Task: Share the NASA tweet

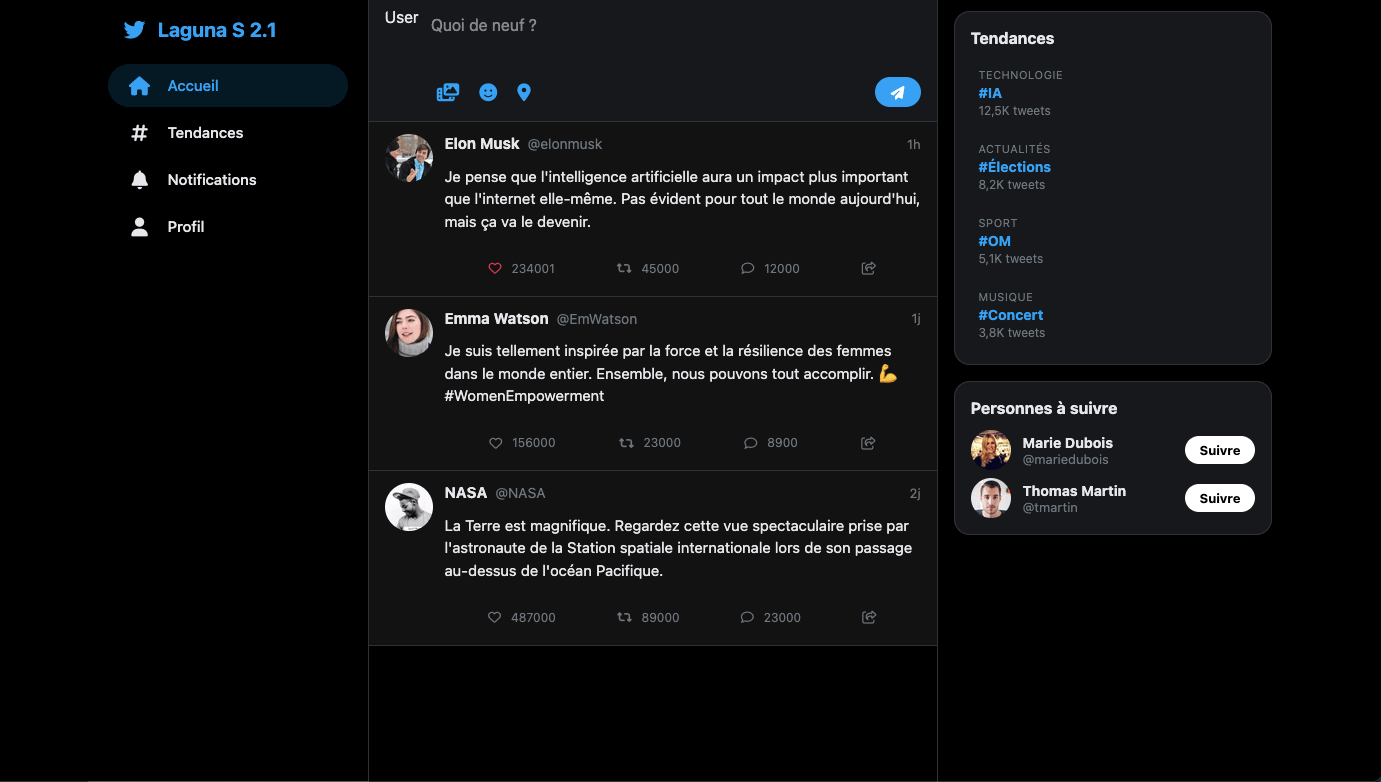Action: [869, 617]
